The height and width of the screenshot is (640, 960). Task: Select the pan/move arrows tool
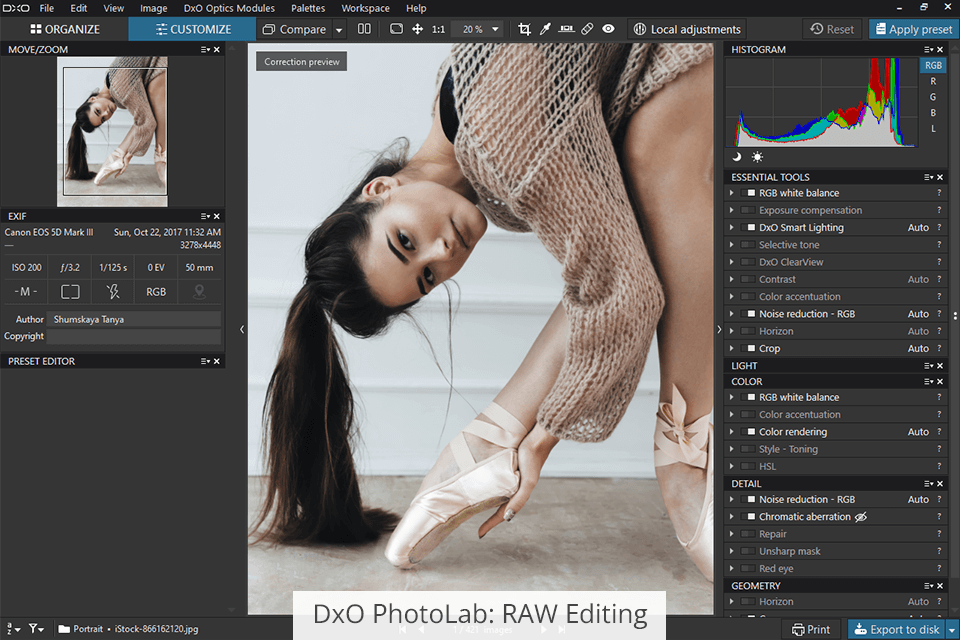point(418,29)
